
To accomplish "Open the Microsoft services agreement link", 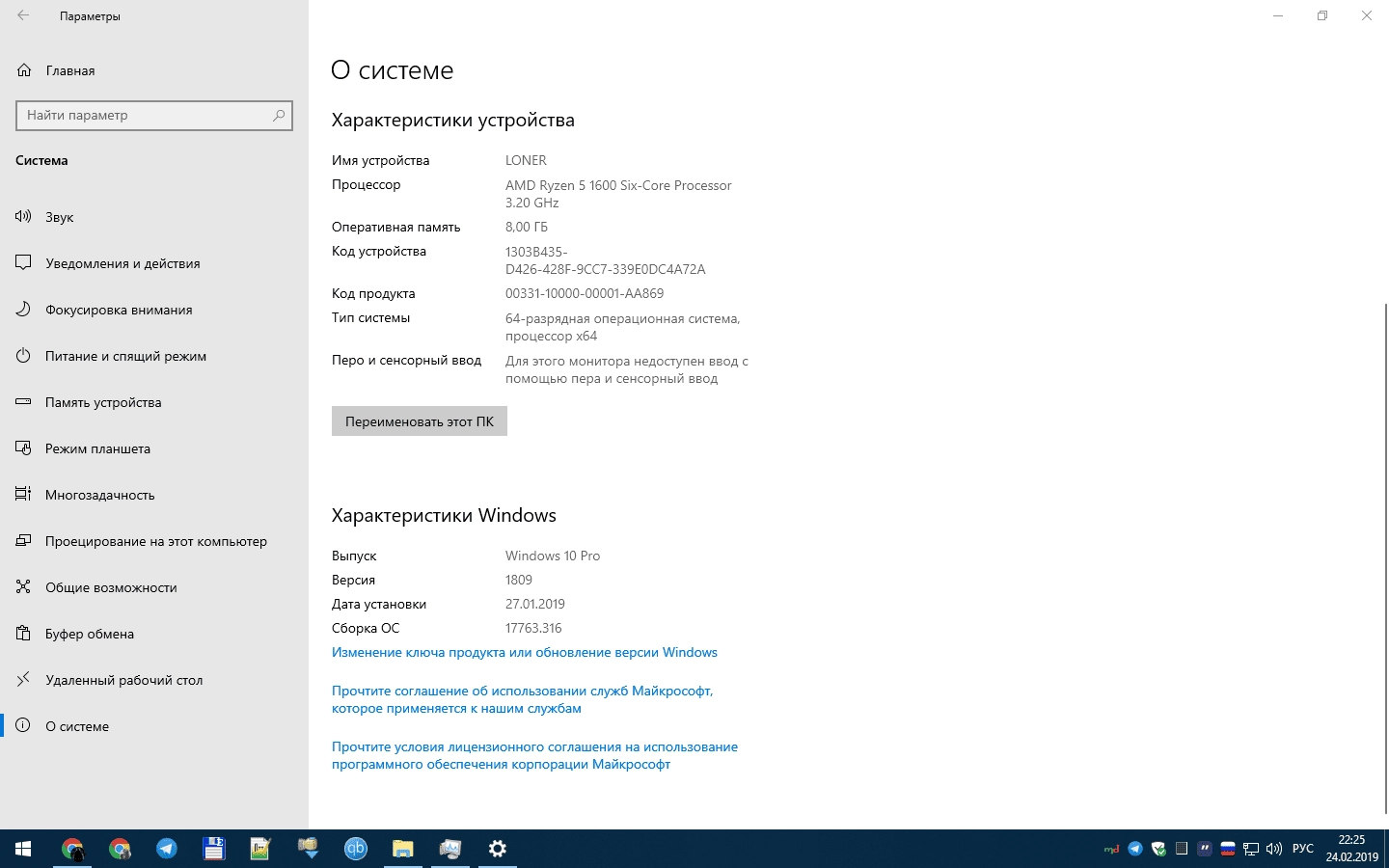I will (523, 699).
